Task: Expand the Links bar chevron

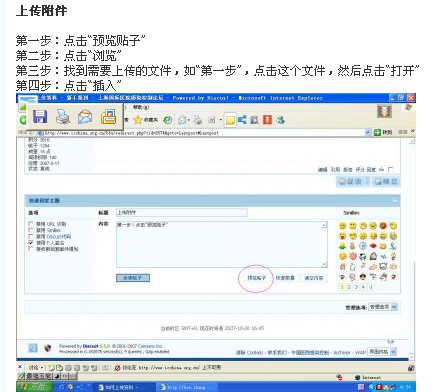Action: (x=413, y=131)
